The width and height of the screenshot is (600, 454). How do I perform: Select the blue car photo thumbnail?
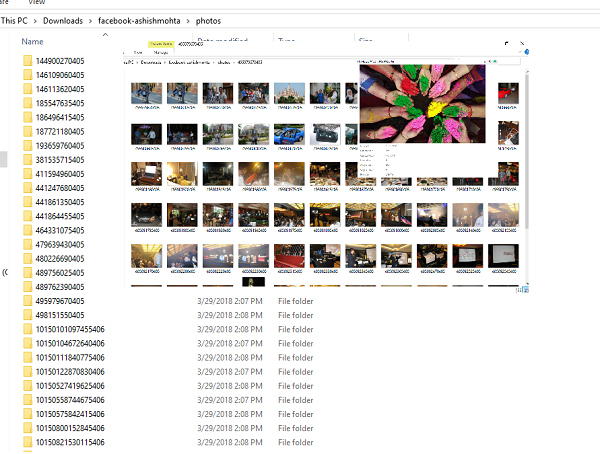[x=289, y=134]
